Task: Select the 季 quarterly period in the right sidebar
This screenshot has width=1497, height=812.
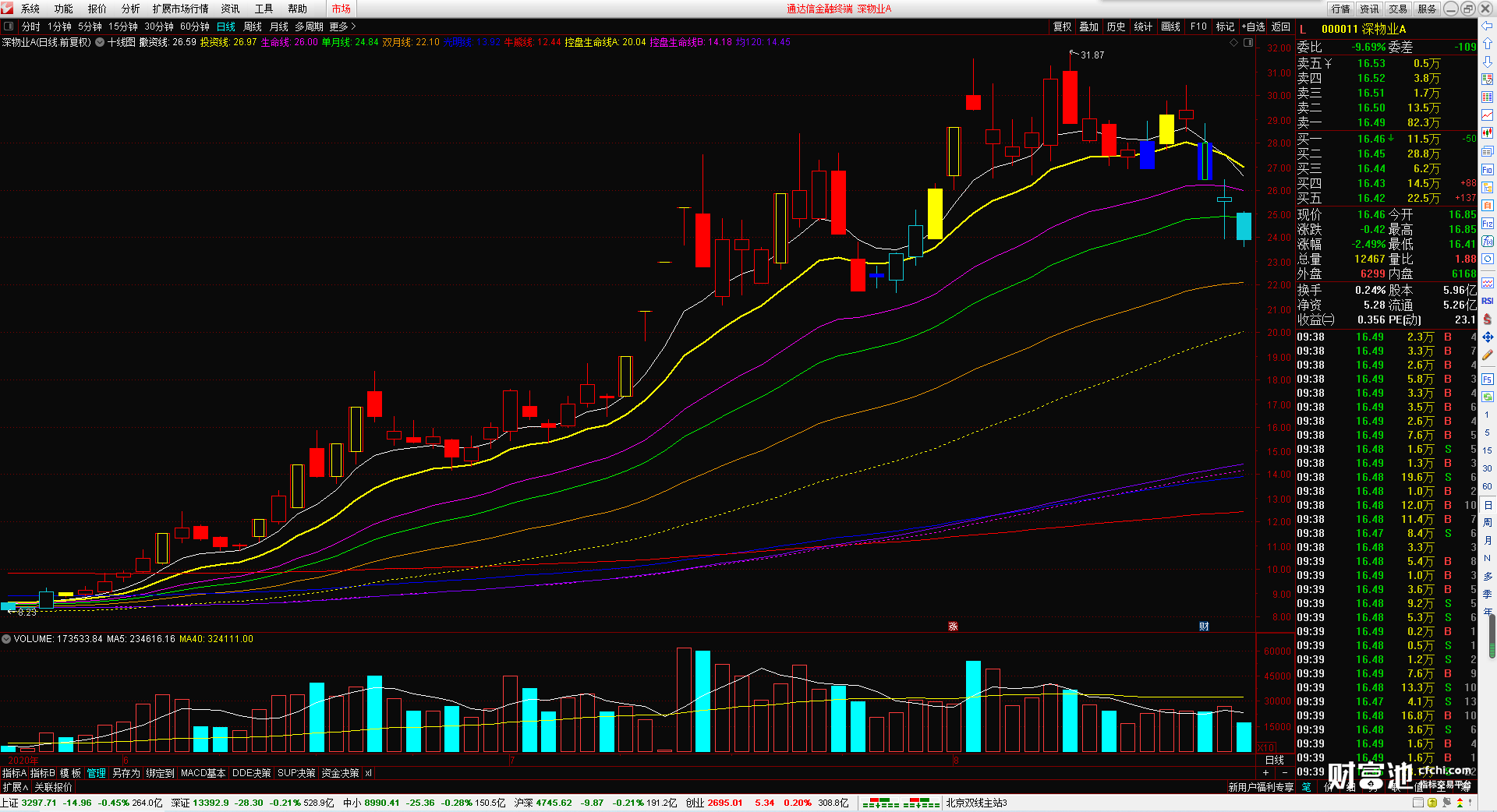Action: (1487, 594)
